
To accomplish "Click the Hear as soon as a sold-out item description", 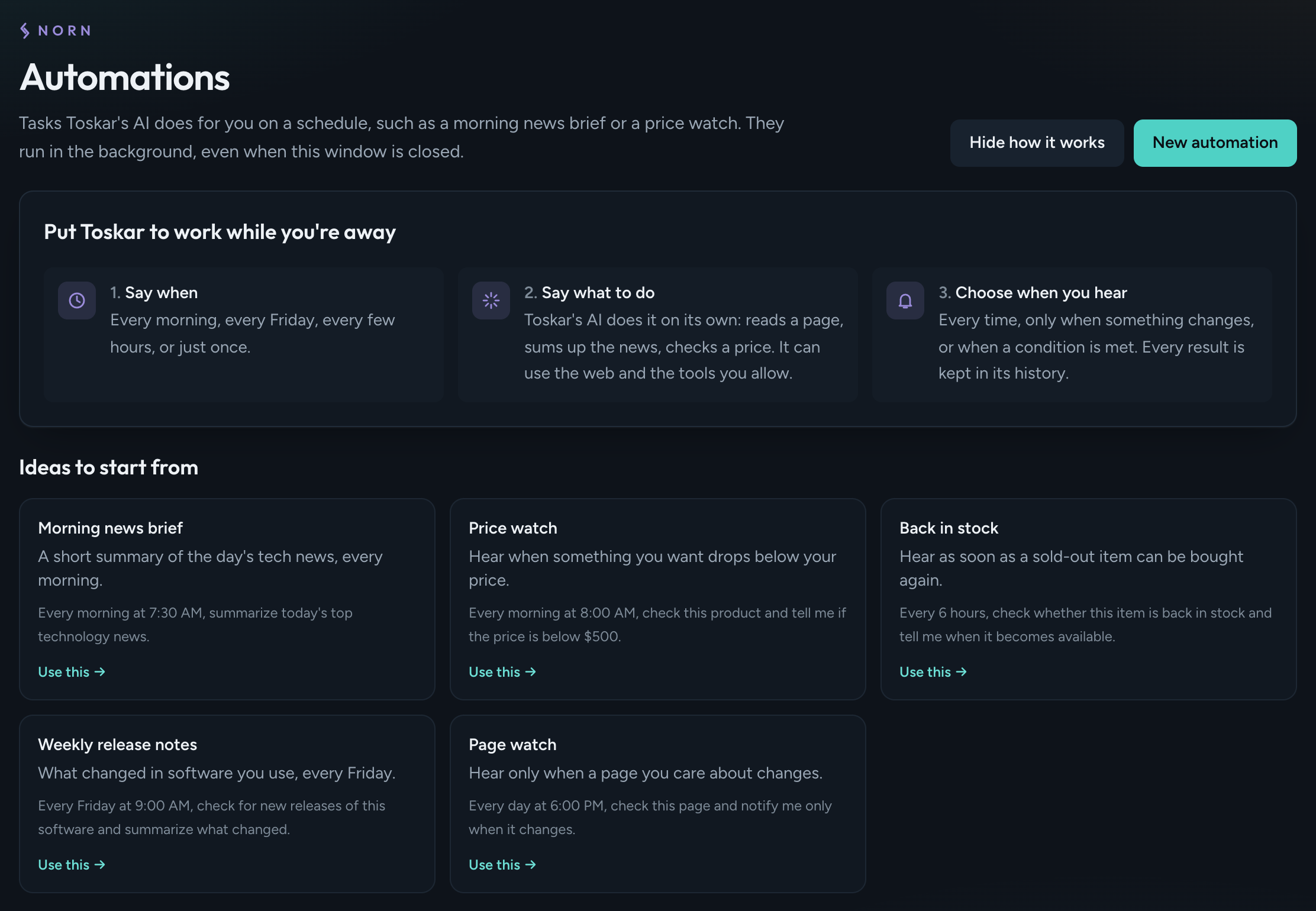I will coord(1071,568).
